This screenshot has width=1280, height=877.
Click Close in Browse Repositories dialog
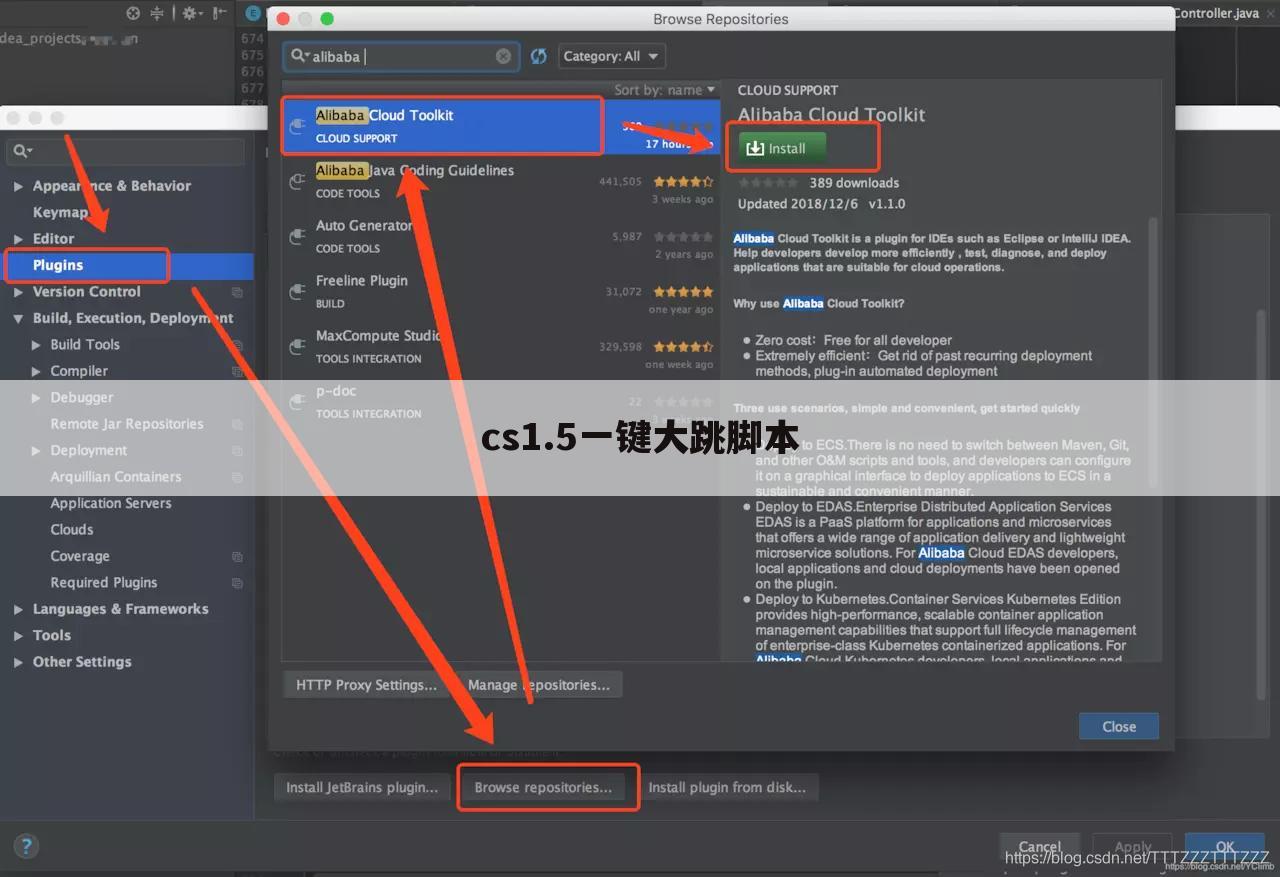click(x=1119, y=727)
